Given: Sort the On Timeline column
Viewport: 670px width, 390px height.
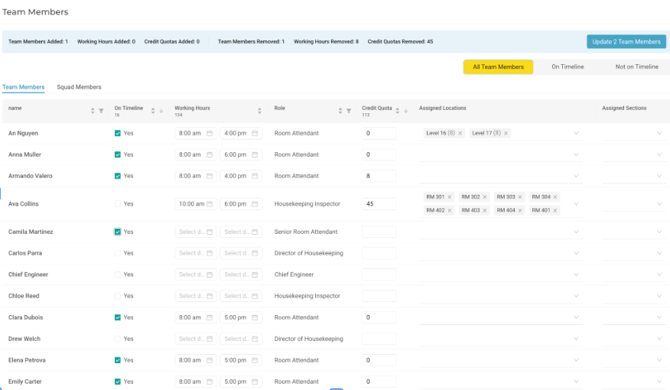Looking at the screenshot, I should (x=153, y=111).
